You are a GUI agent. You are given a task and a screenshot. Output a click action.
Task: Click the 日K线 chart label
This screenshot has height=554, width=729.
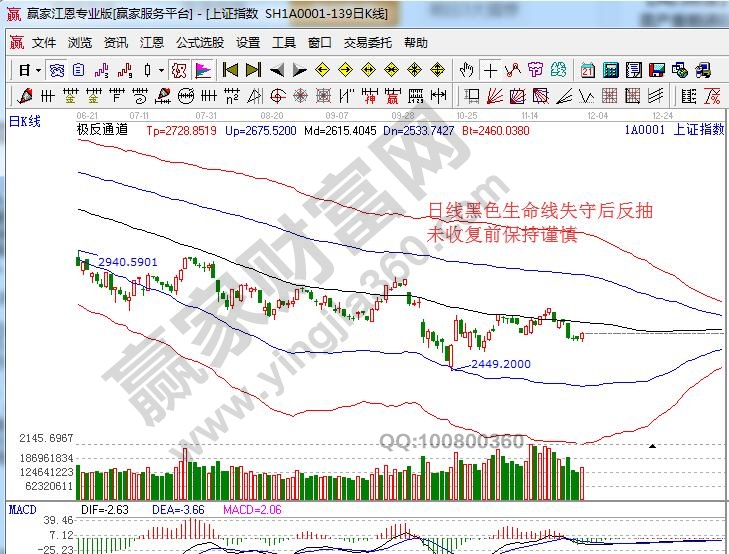(25, 122)
